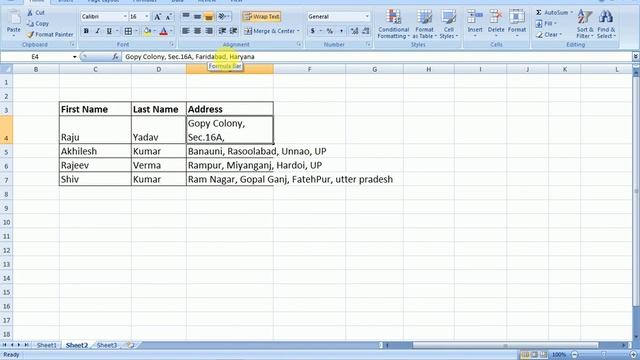The width and height of the screenshot is (640, 360).
Task: Open the Format cells menu
Action: [x=517, y=24]
